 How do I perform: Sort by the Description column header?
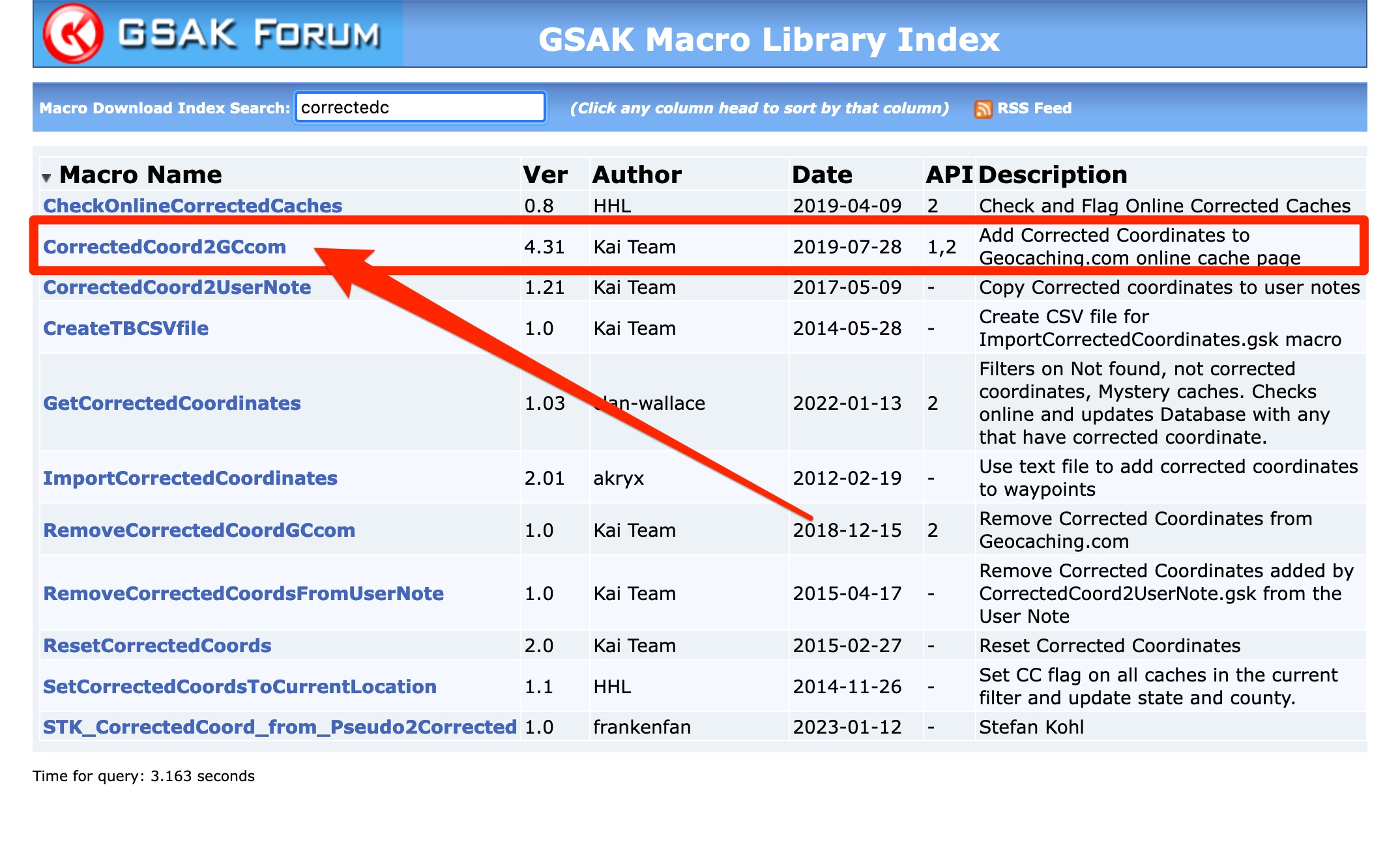pyautogui.click(x=1053, y=175)
